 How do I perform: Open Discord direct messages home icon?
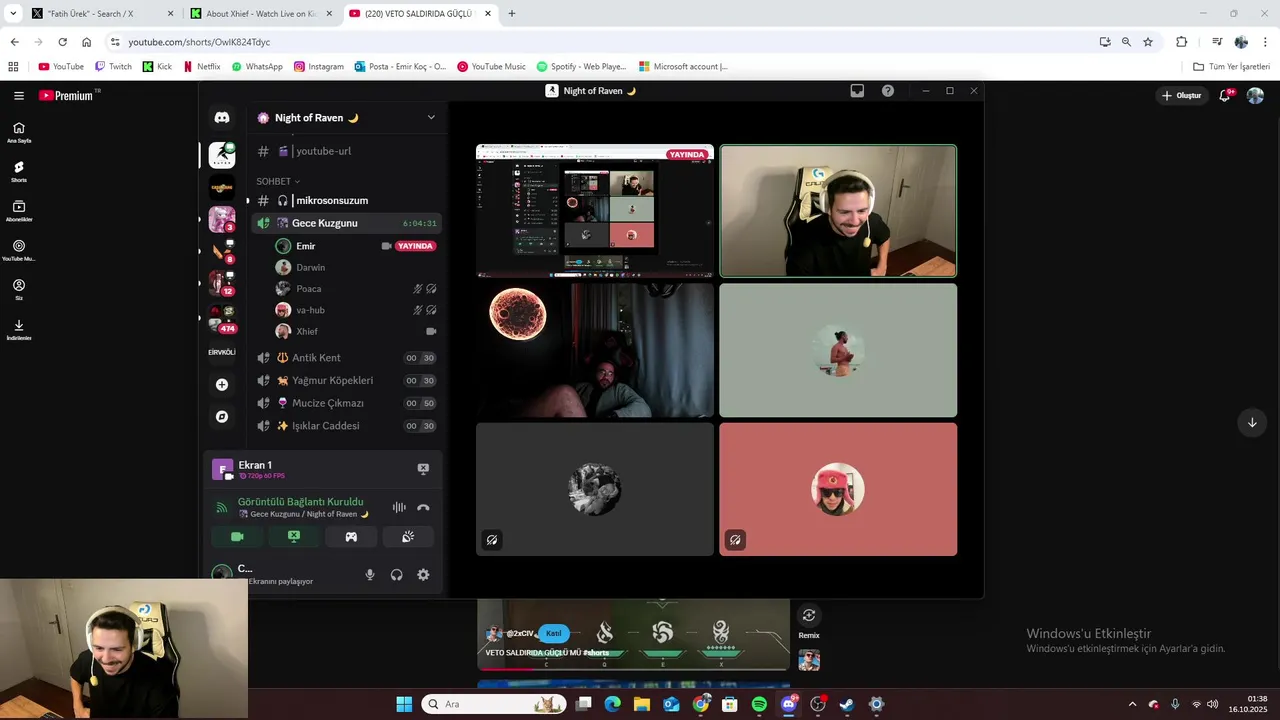(222, 117)
